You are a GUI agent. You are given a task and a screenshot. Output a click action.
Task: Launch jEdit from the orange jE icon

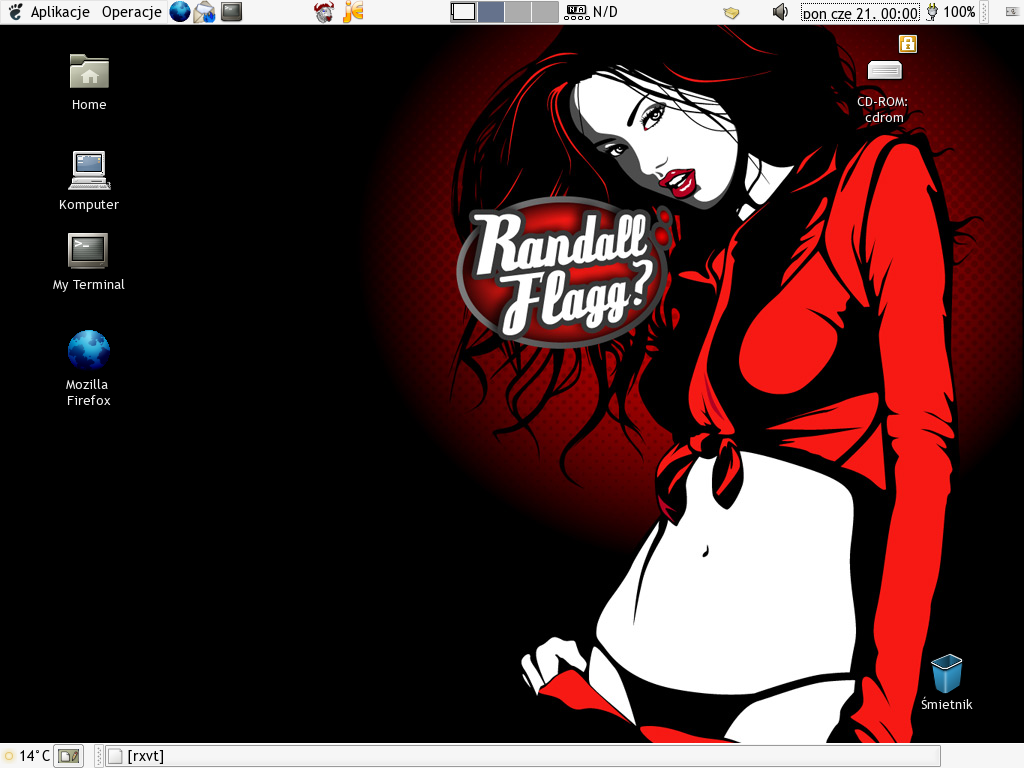353,12
